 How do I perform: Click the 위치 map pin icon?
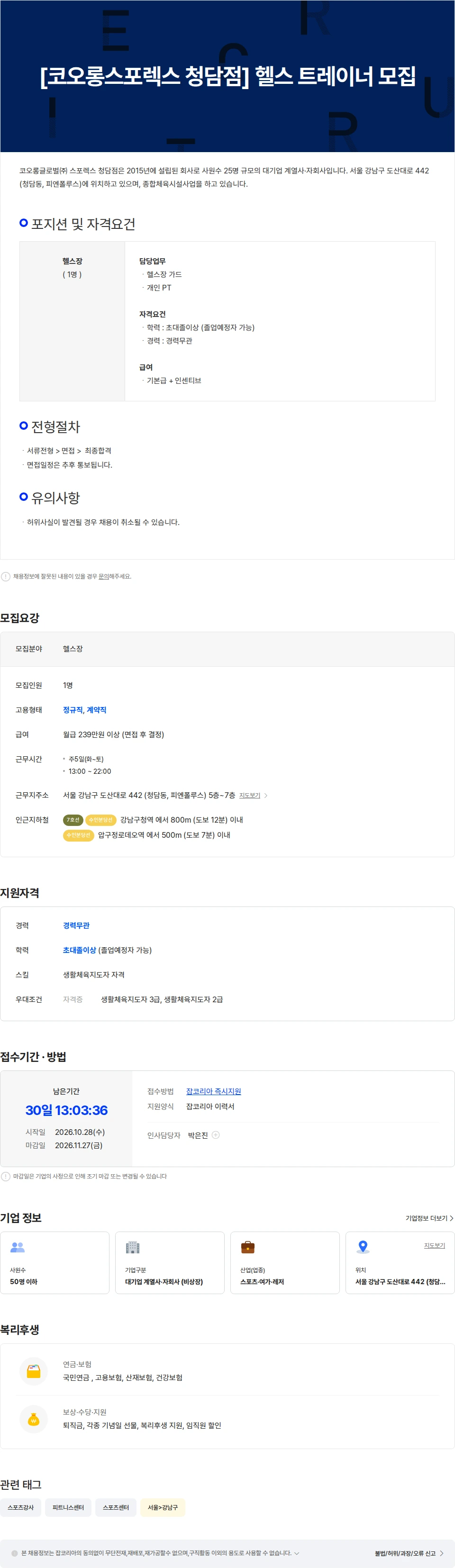pos(363,1247)
